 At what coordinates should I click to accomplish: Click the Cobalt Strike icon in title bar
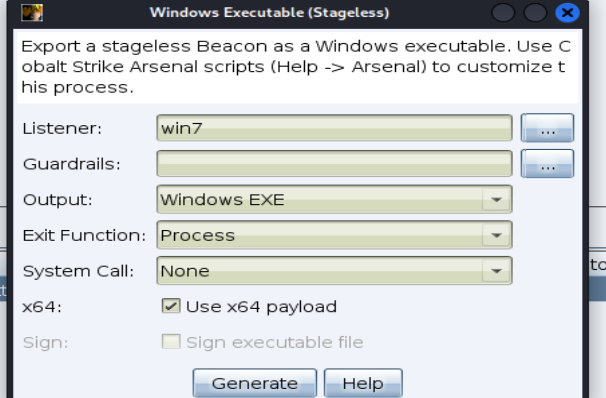click(32, 12)
